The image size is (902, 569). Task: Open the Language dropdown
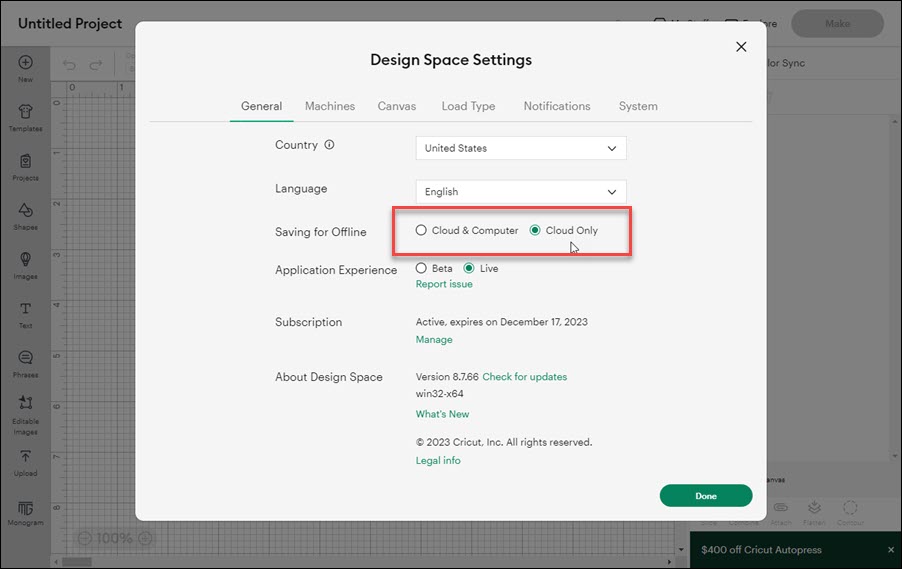click(x=520, y=192)
